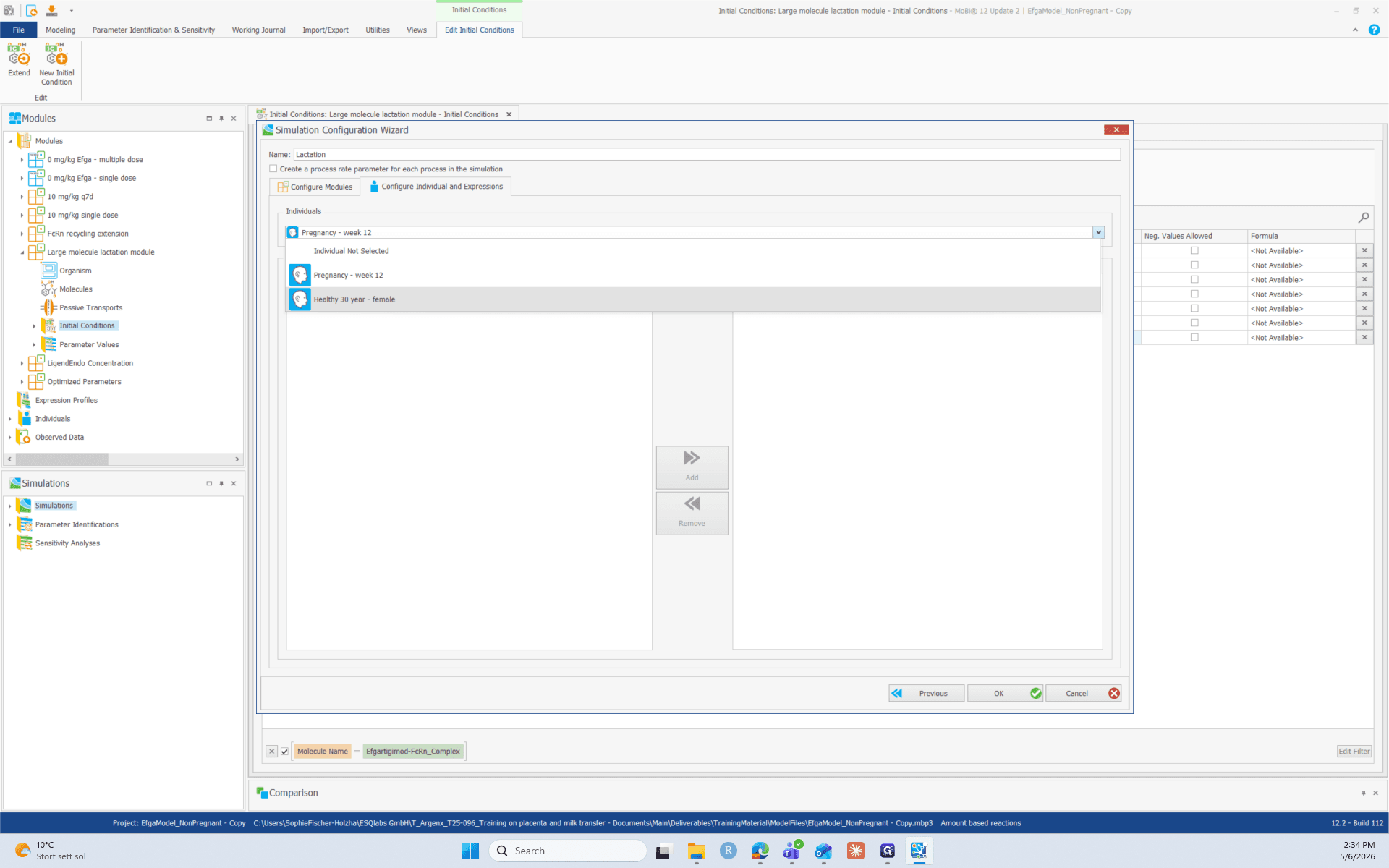Screen dimensions: 1389x868
Task: Select the Passive Transports icon
Action: [x=48, y=307]
